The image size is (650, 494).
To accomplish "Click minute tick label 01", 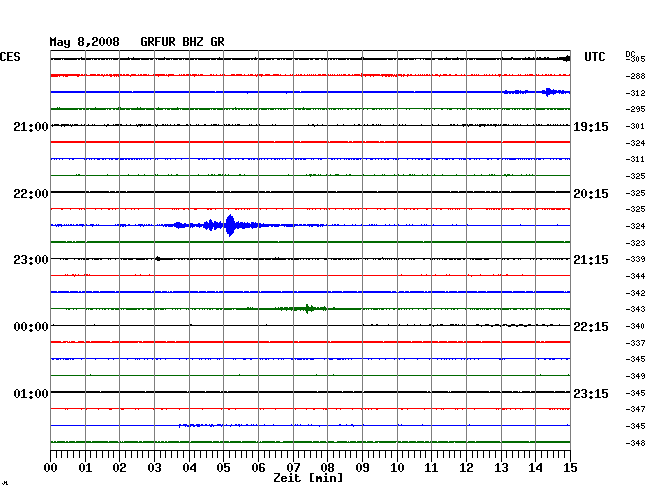I will tap(85, 468).
